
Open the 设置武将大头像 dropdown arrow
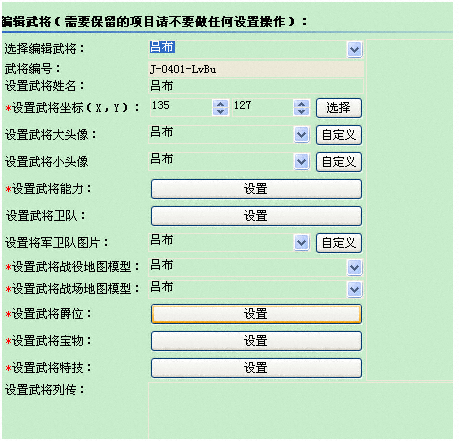click(x=302, y=135)
